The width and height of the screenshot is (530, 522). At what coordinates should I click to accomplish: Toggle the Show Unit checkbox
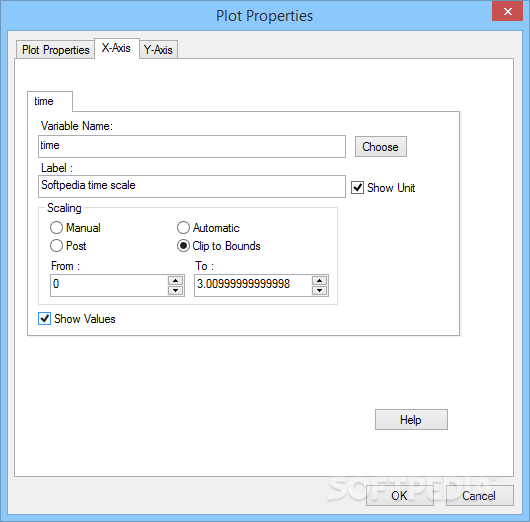click(357, 188)
